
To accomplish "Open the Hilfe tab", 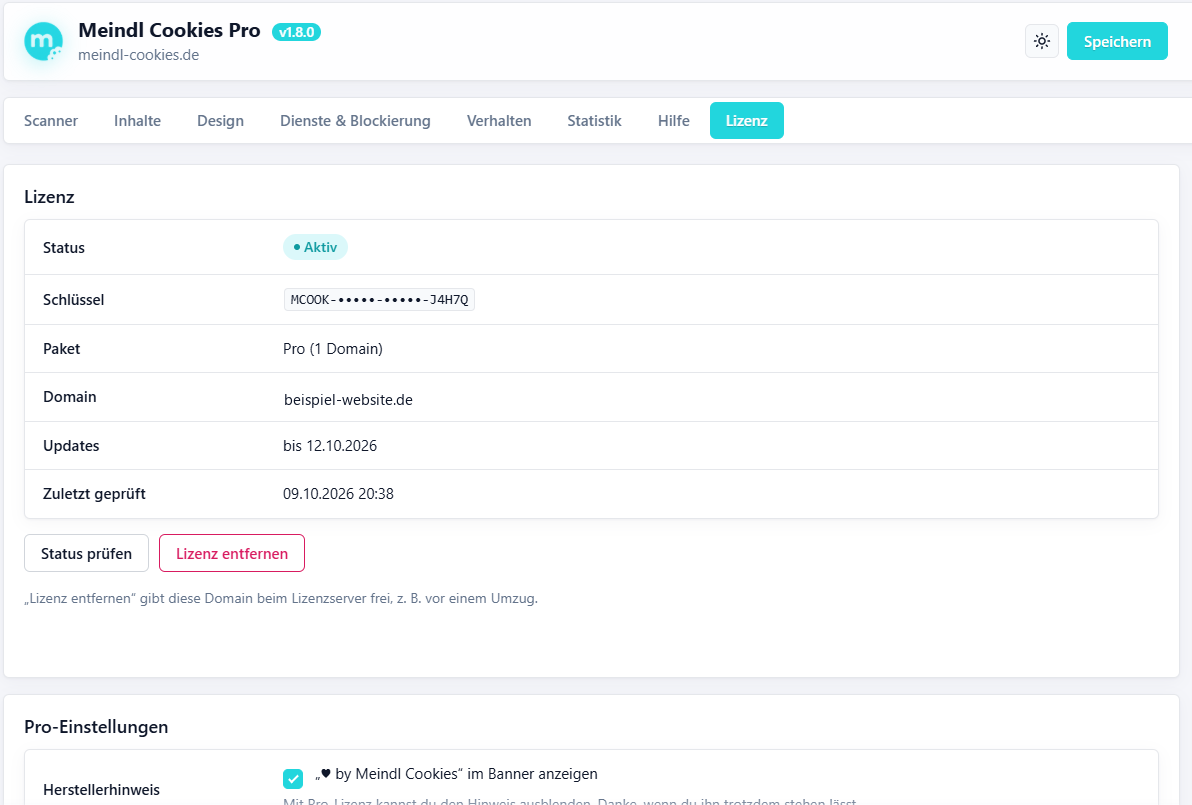I will tap(674, 121).
